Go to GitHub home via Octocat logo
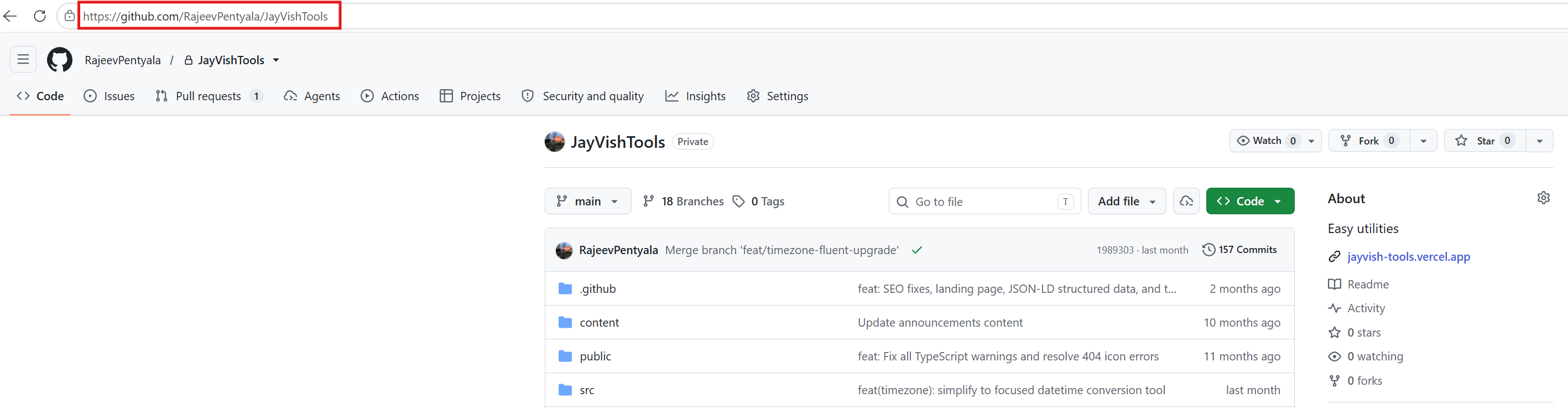This screenshot has height=408, width=1568. pos(60,60)
